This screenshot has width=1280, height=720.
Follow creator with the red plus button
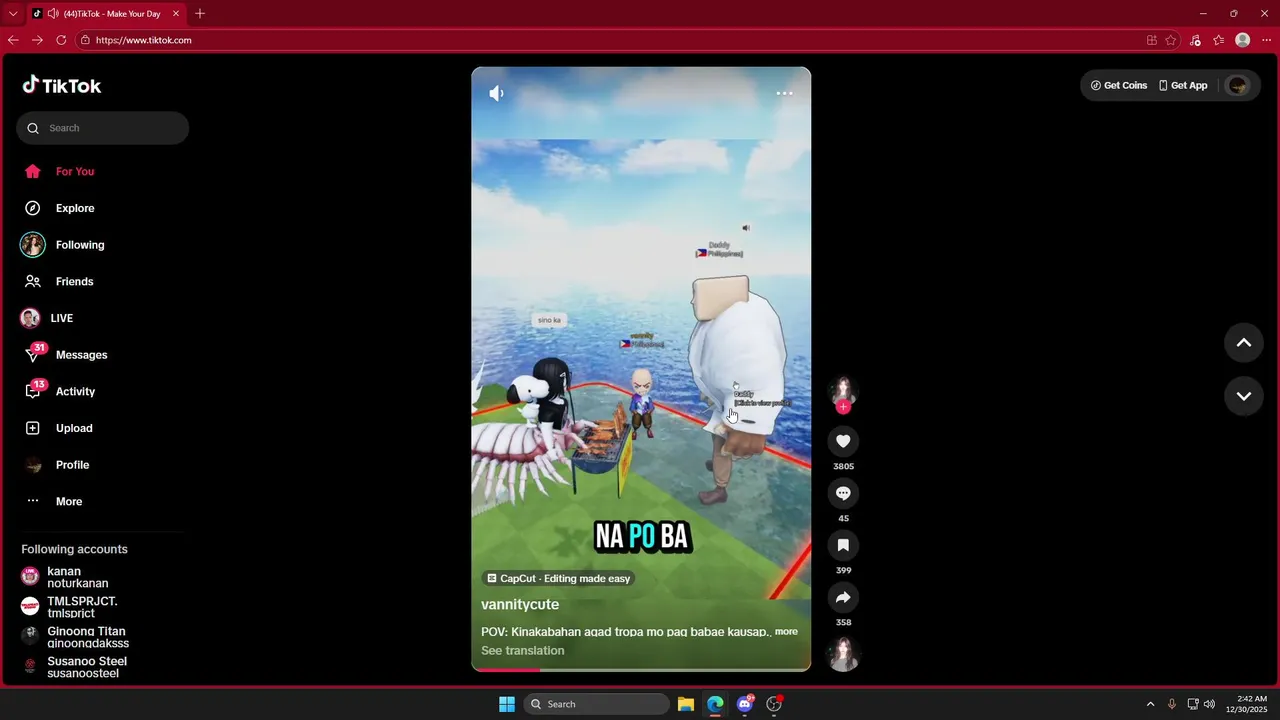tap(843, 407)
